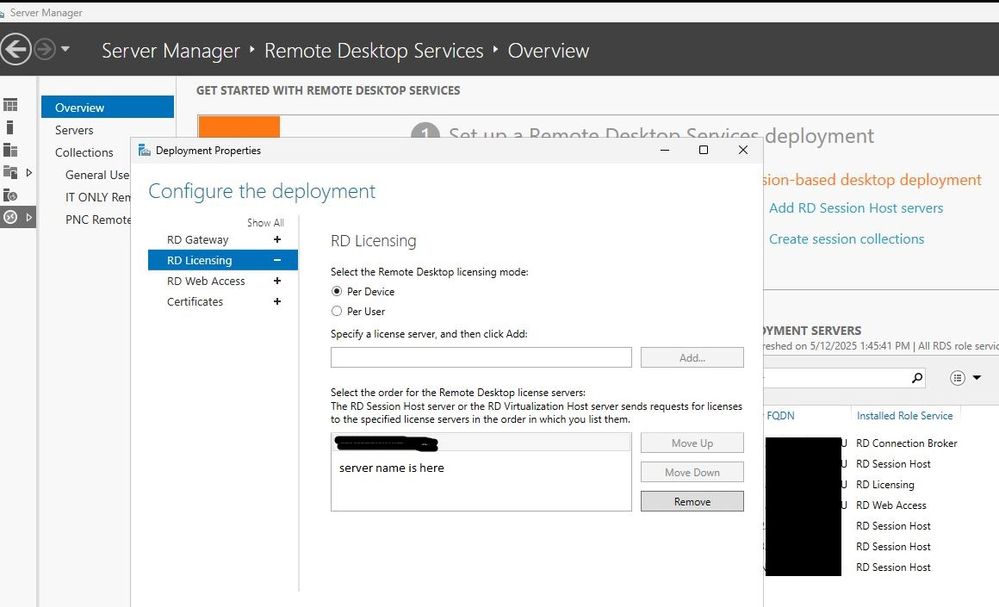Select Certificates in the deployment list
This screenshot has width=999, height=607.
(195, 301)
